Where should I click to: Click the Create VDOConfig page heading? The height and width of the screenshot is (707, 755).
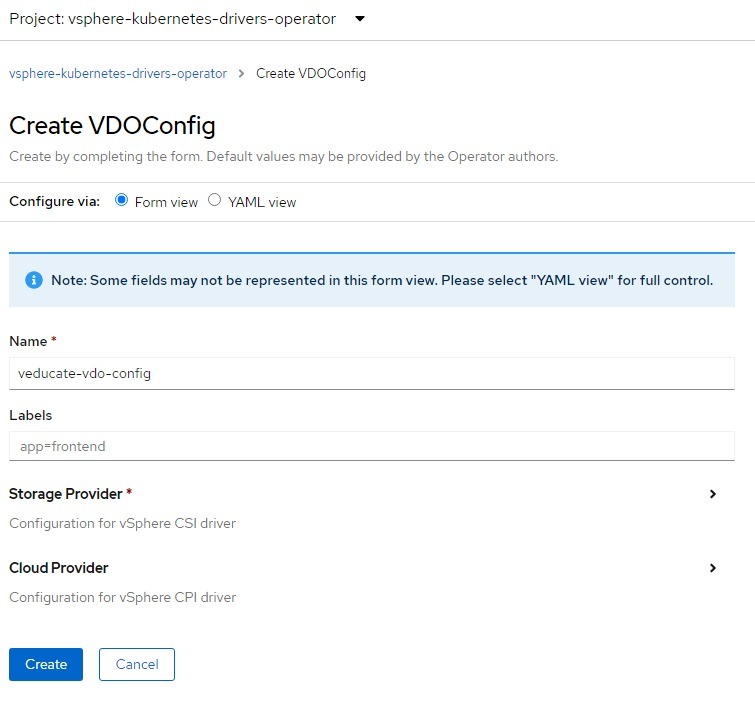point(112,126)
